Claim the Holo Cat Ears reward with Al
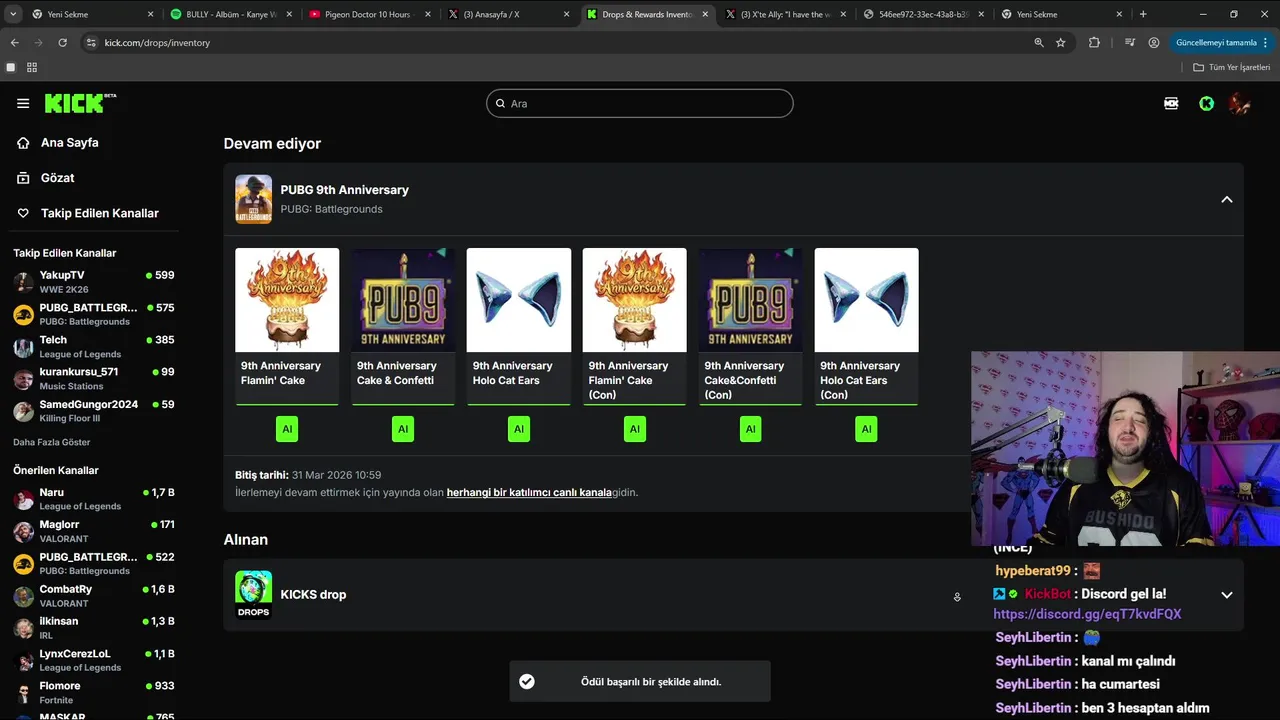Screen dimensions: 1280x720 click(519, 429)
